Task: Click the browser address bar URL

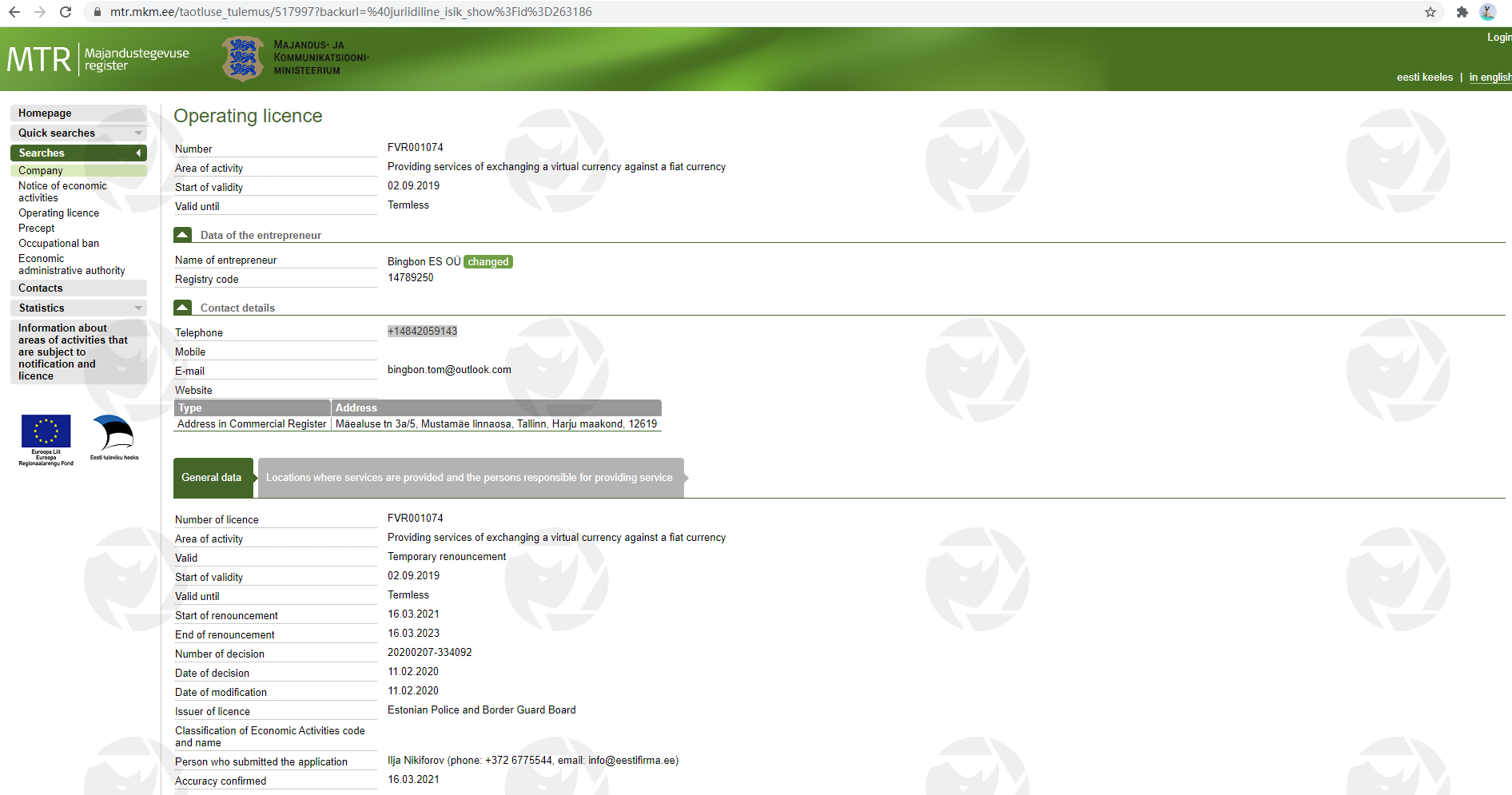Action: (x=351, y=12)
